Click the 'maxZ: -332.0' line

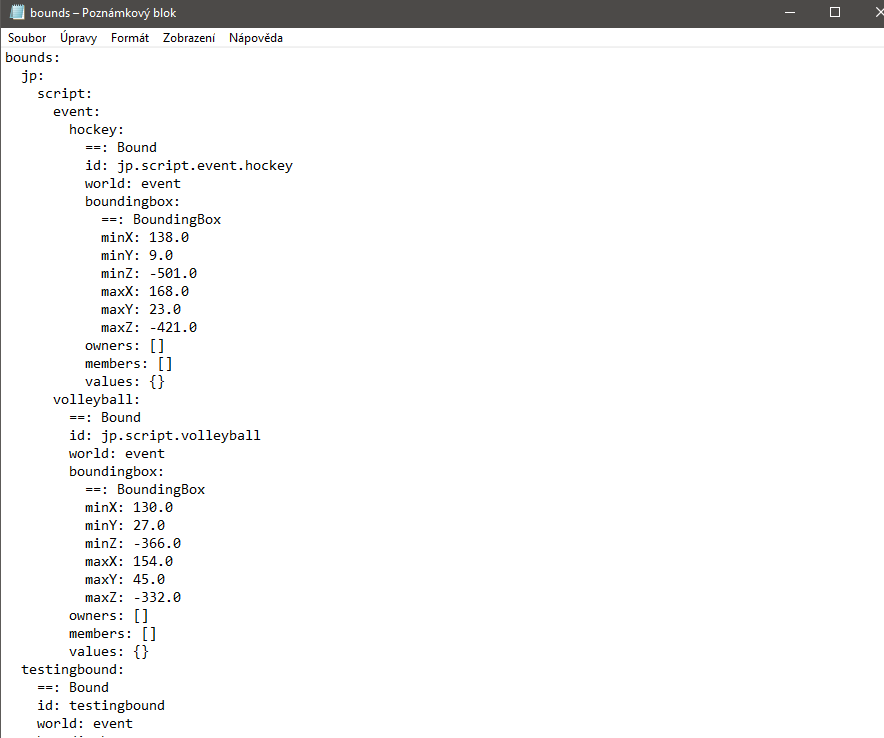coord(133,598)
